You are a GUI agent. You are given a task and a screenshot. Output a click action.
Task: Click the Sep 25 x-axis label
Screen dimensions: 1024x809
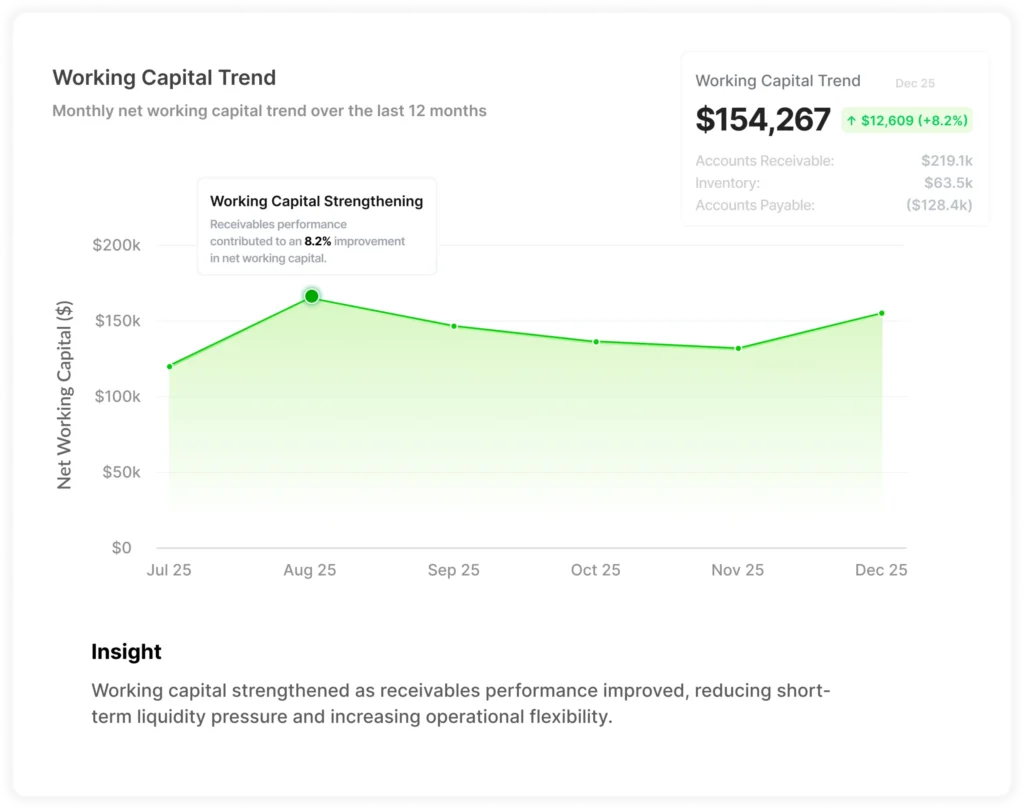453,570
